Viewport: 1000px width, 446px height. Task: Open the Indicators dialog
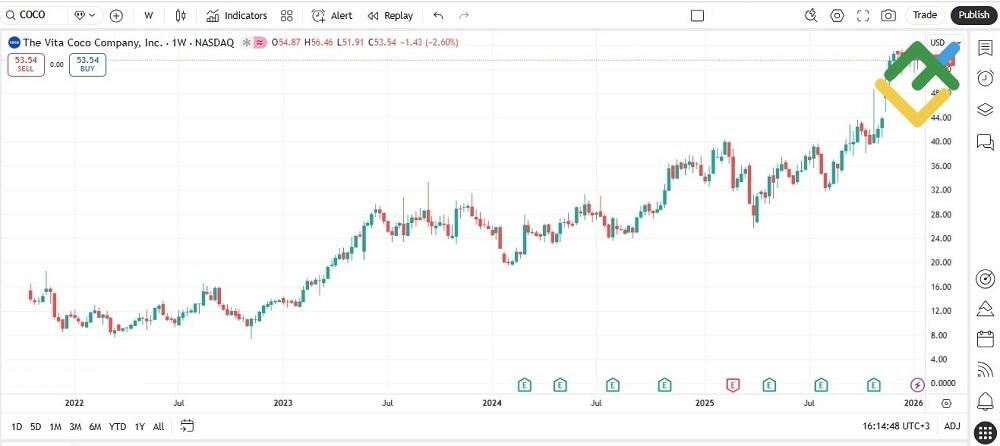pyautogui.click(x=237, y=15)
